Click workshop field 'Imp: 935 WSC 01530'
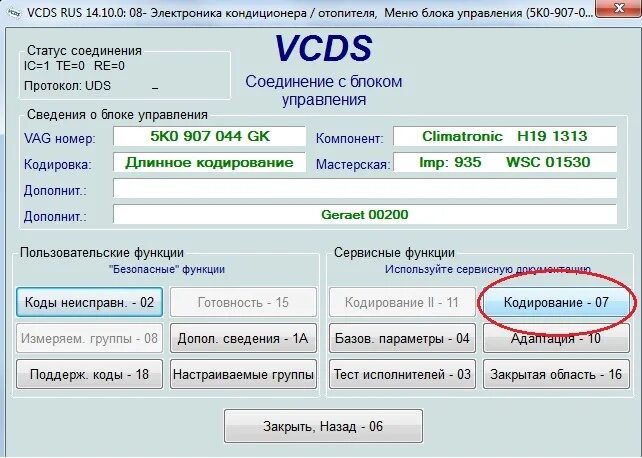The image size is (642, 458). click(x=505, y=162)
